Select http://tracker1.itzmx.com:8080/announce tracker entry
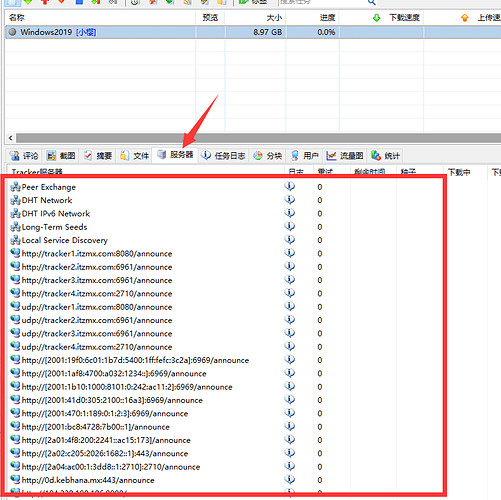The height and width of the screenshot is (500, 501). (97, 254)
